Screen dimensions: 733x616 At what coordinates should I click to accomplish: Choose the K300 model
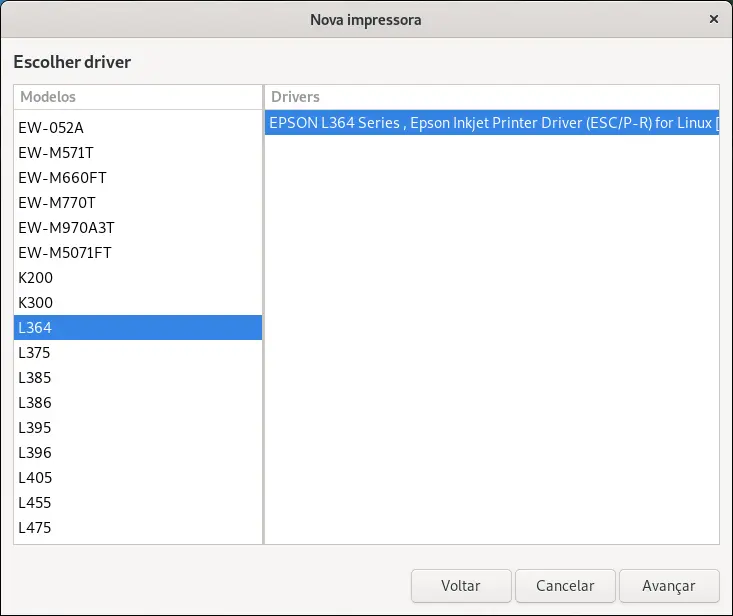click(138, 303)
